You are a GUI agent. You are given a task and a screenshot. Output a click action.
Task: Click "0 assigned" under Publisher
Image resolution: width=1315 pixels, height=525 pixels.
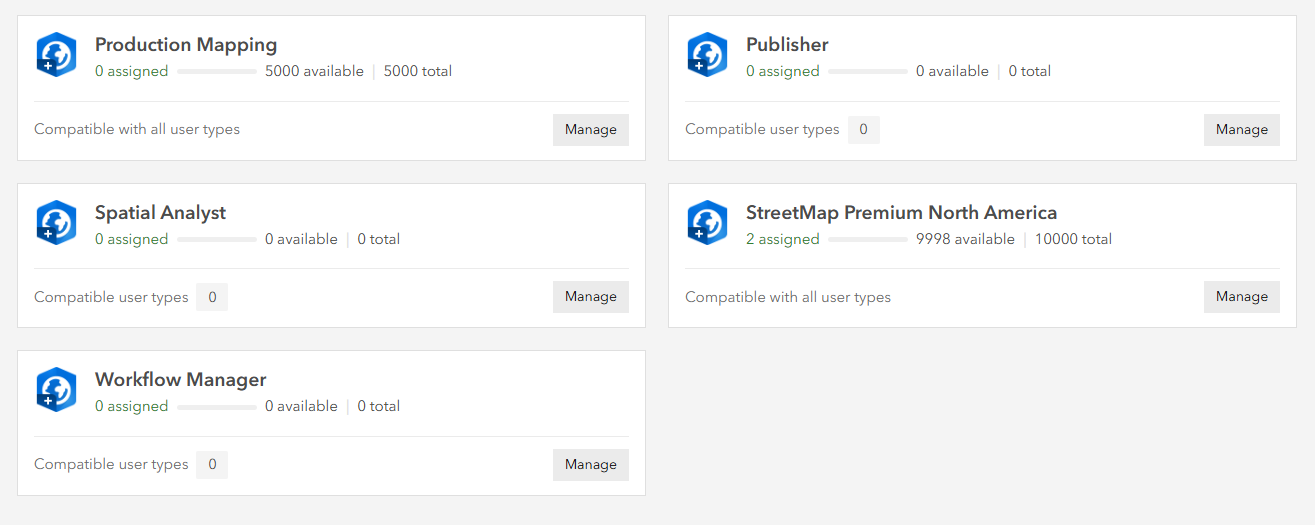[783, 72]
